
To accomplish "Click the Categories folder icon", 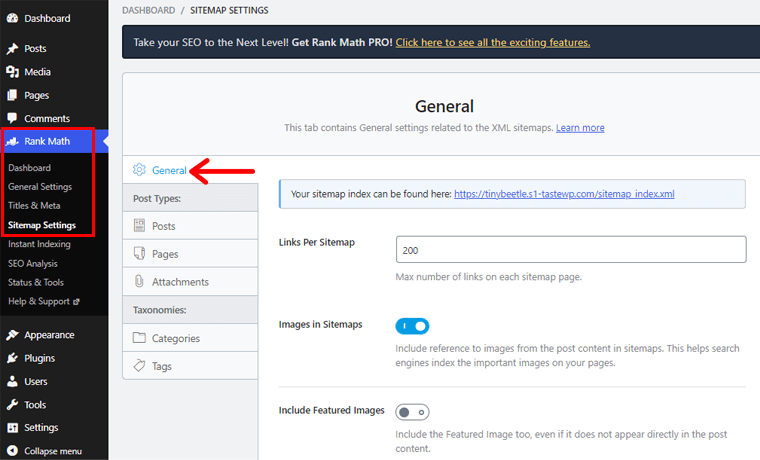I will pyautogui.click(x=139, y=337).
